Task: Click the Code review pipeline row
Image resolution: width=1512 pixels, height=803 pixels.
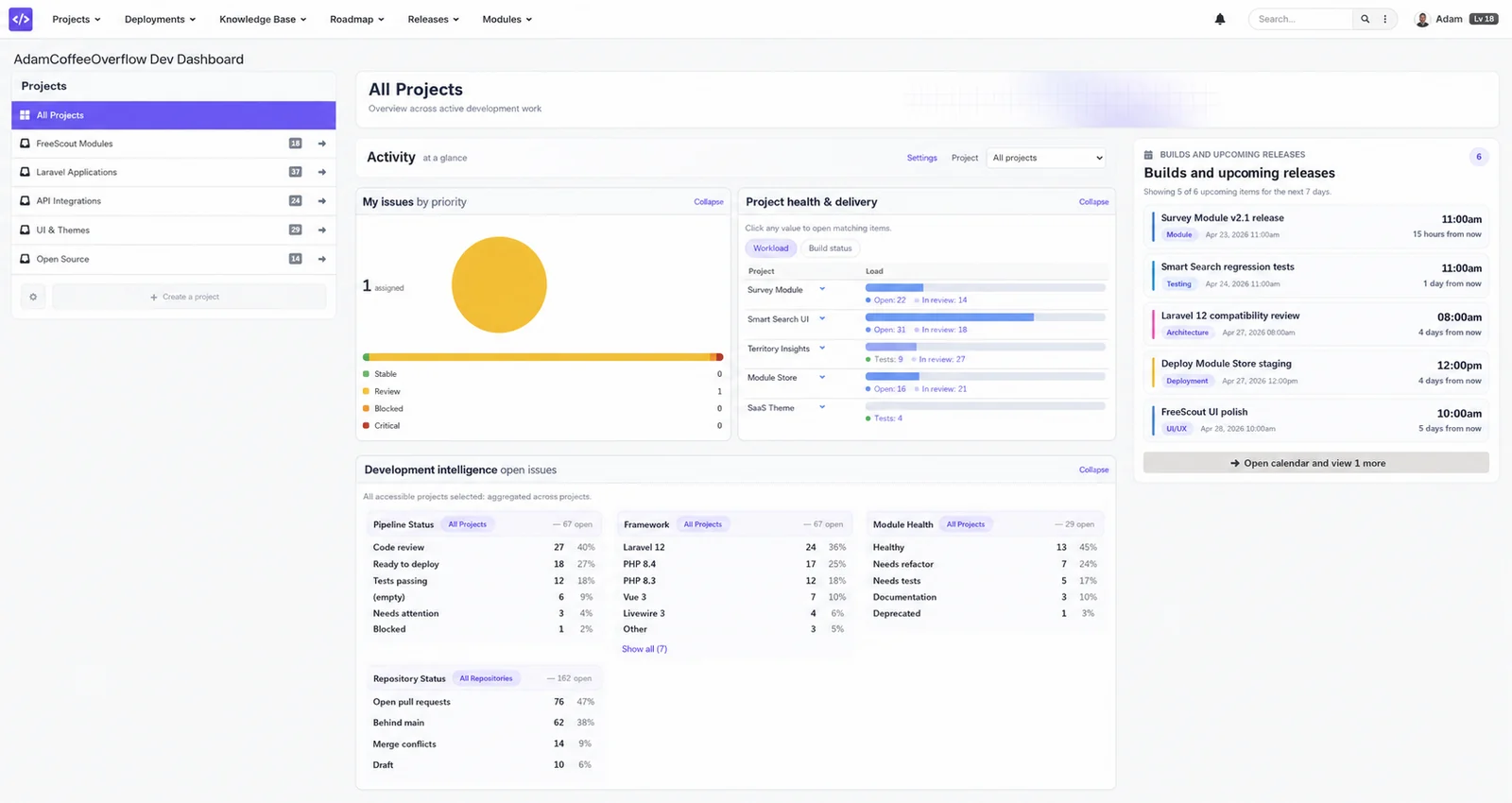Action: [484, 547]
